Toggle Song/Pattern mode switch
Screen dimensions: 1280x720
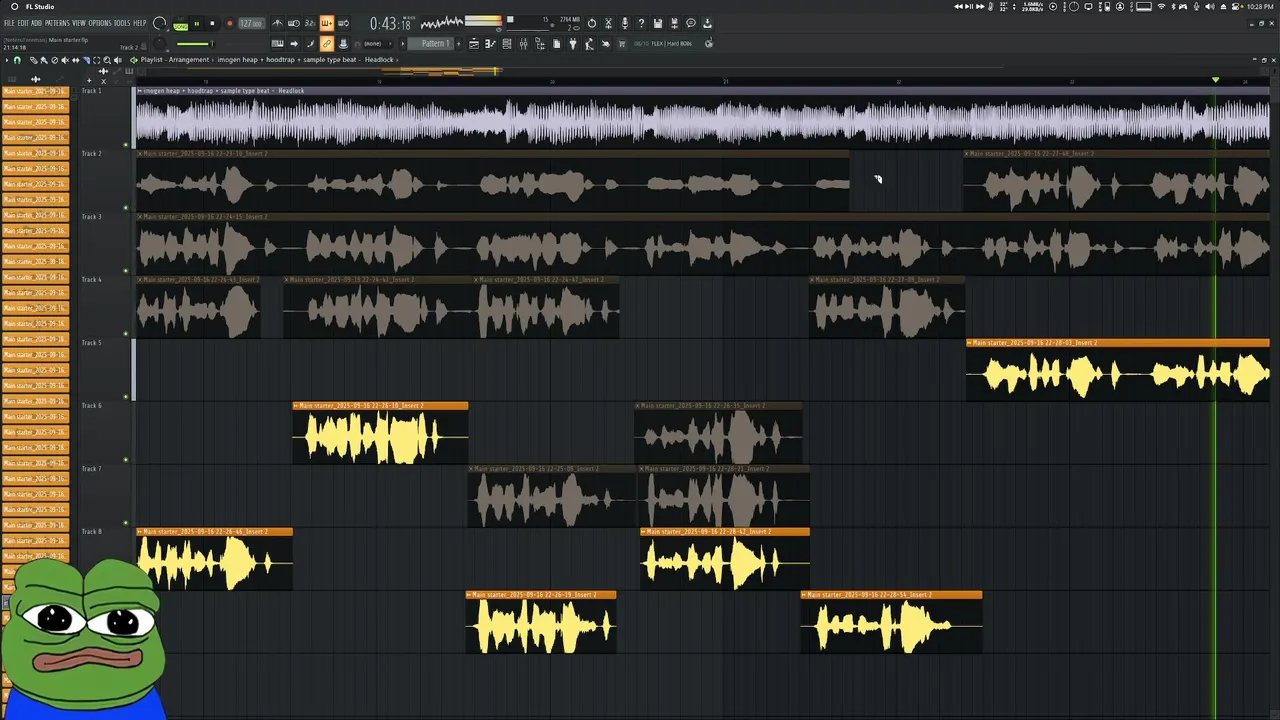click(180, 25)
